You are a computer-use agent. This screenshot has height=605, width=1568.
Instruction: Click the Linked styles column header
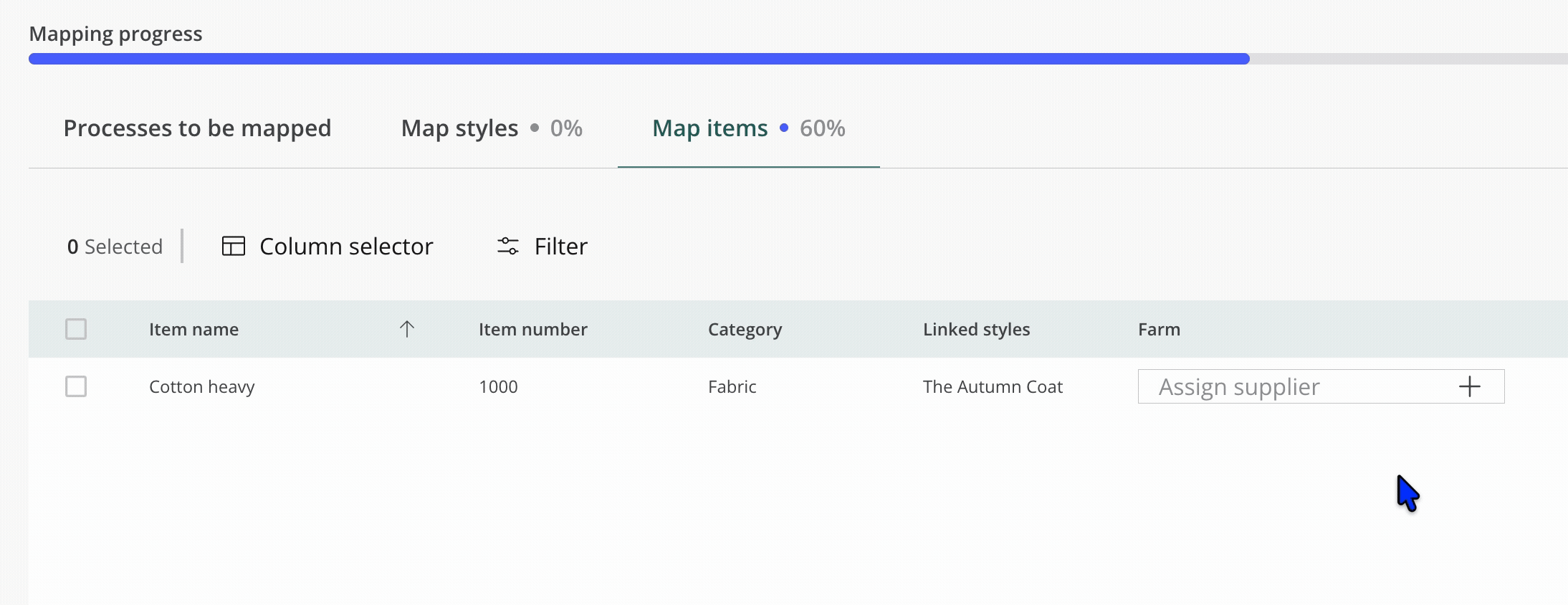(x=976, y=330)
